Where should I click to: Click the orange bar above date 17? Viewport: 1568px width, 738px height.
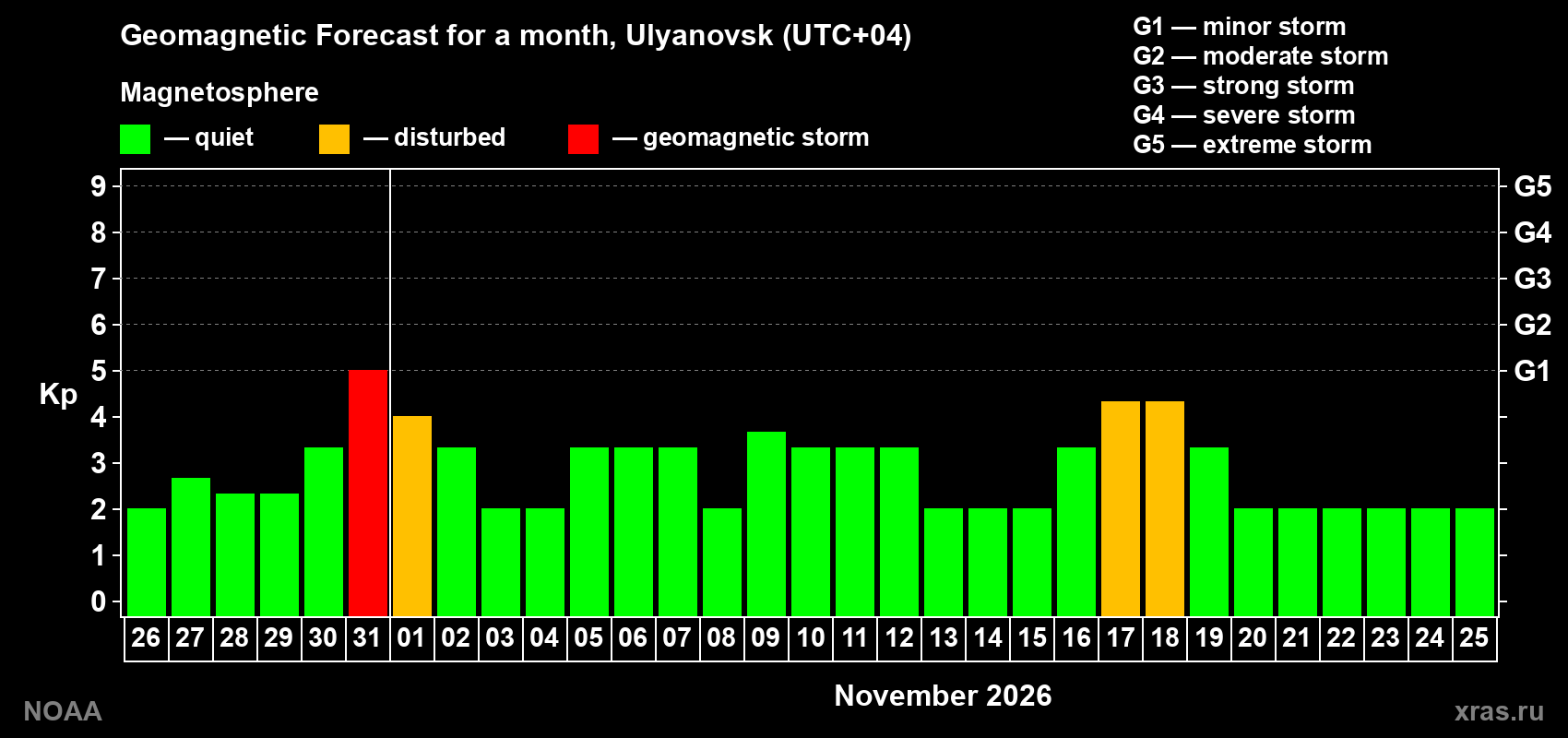1121,508
